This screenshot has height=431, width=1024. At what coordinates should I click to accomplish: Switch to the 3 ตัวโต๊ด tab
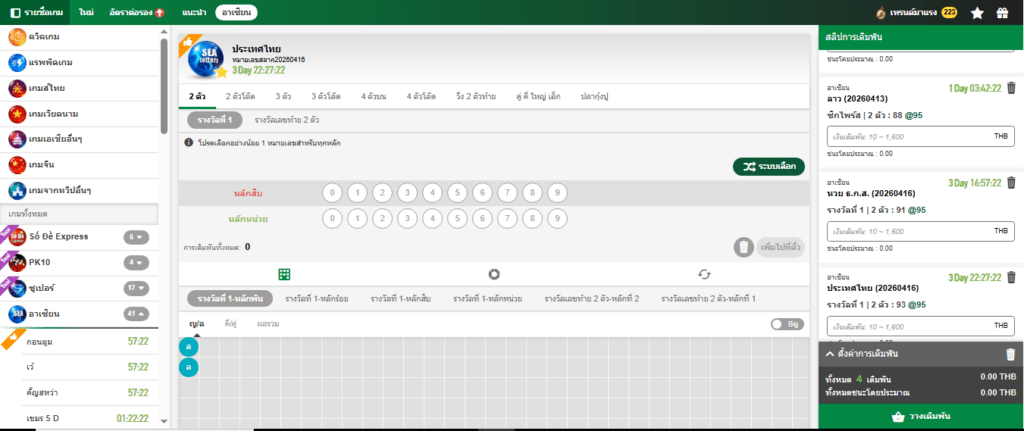click(325, 96)
